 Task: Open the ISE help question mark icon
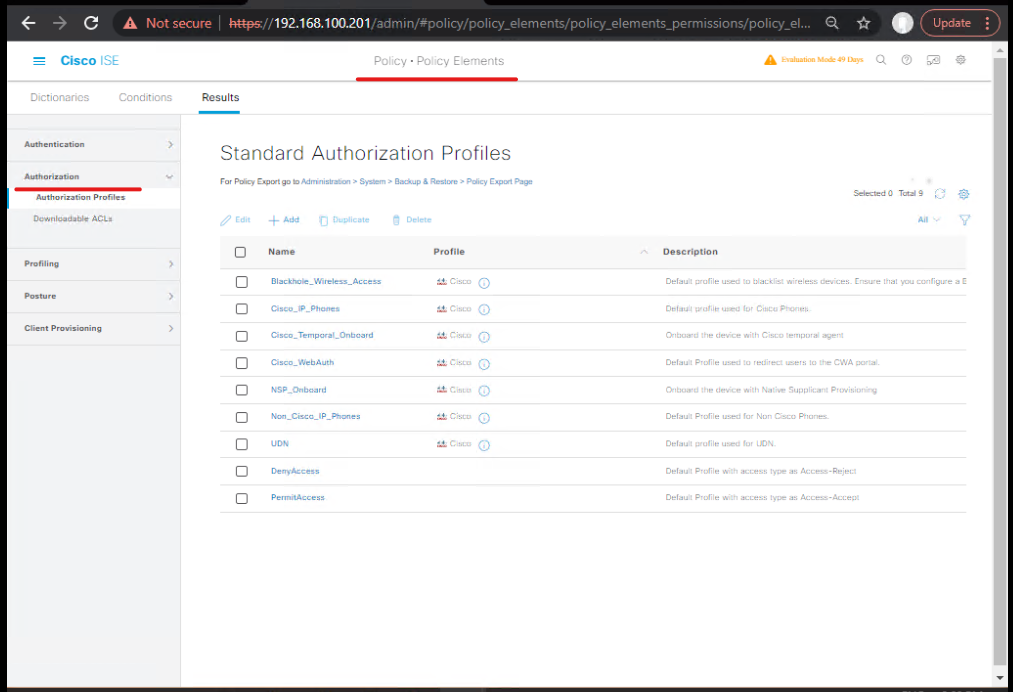(906, 59)
